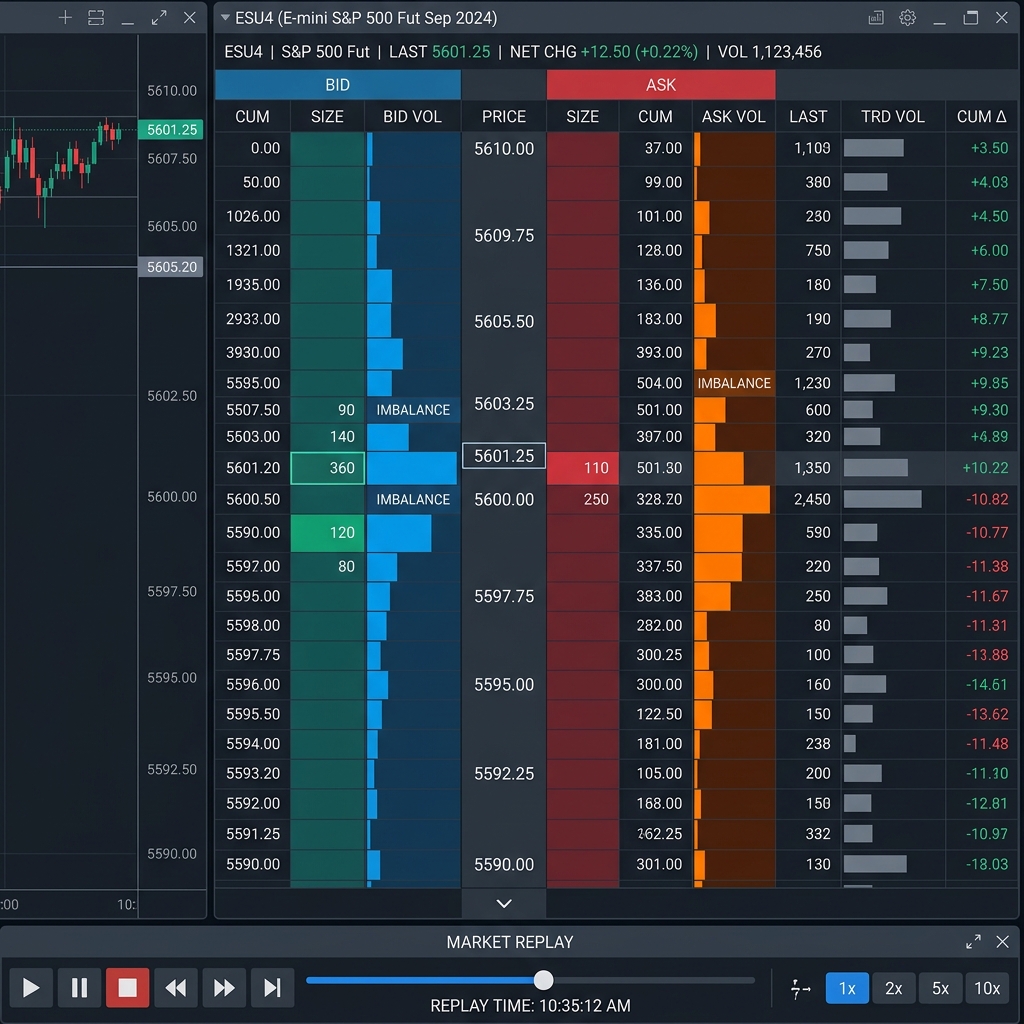Click the CUM Δ column header

pos(982,116)
